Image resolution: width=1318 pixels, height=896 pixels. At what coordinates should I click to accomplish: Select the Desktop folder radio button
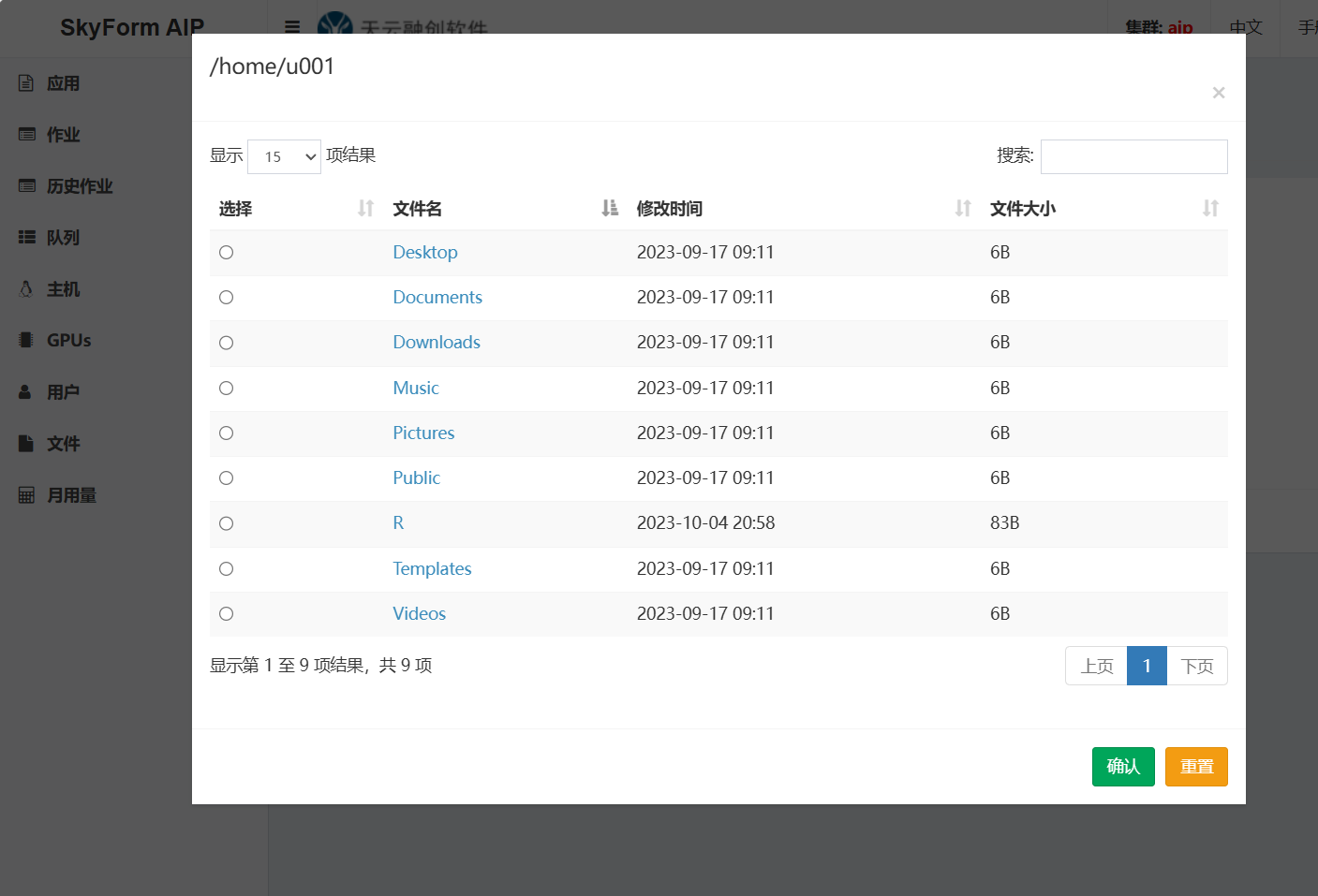(x=226, y=253)
